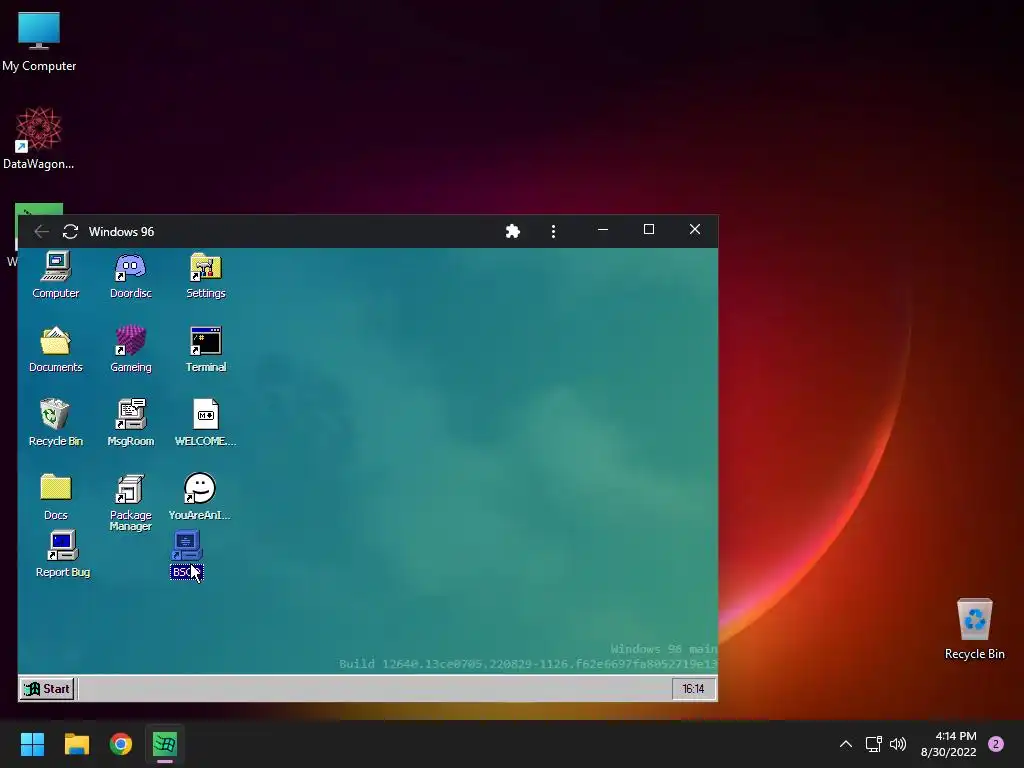Open the extensions puzzle-piece icon
This screenshot has width=1024, height=768.
(x=513, y=231)
